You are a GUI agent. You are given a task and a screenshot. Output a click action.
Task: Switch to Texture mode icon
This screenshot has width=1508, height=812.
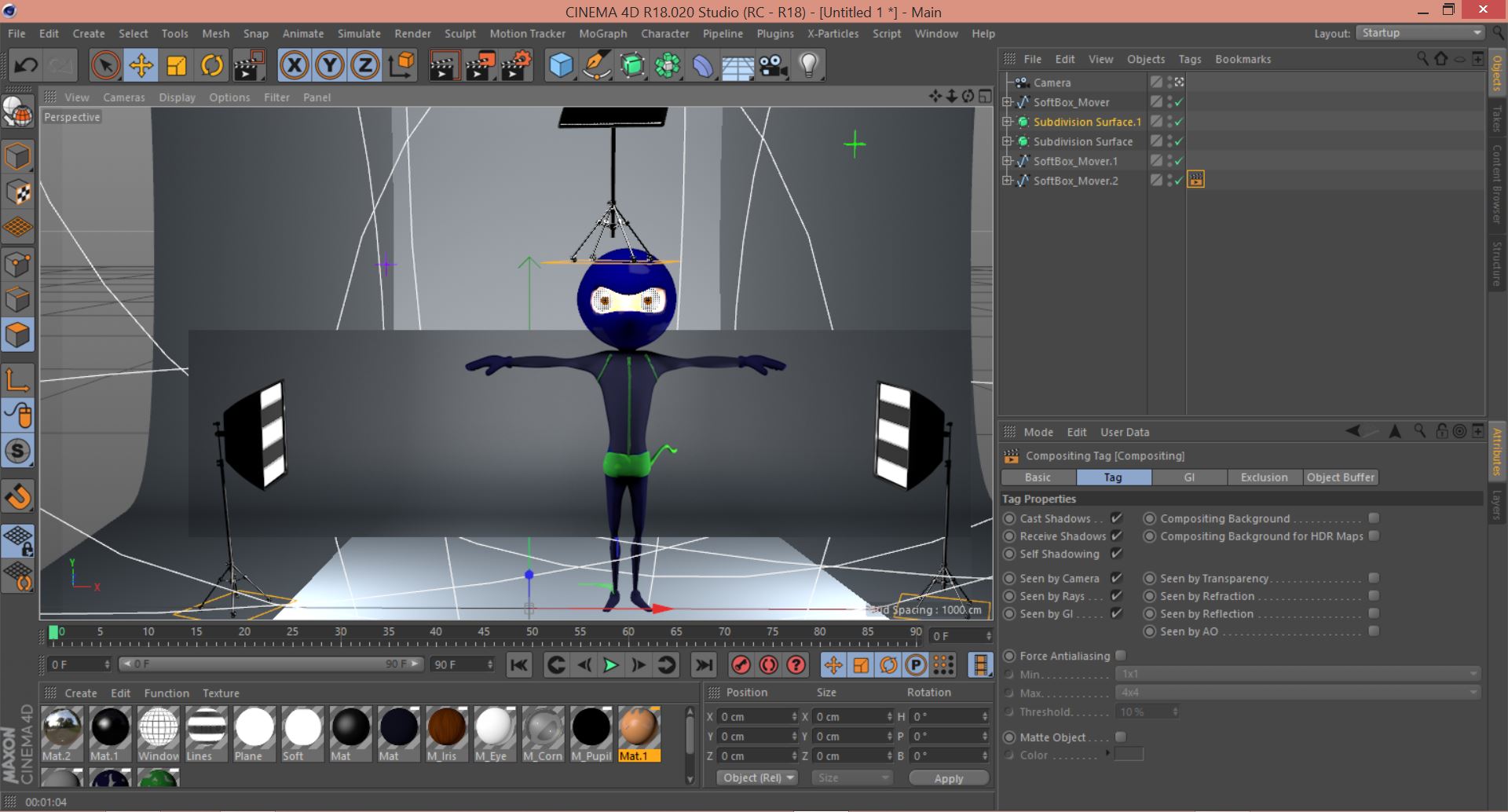[17, 192]
